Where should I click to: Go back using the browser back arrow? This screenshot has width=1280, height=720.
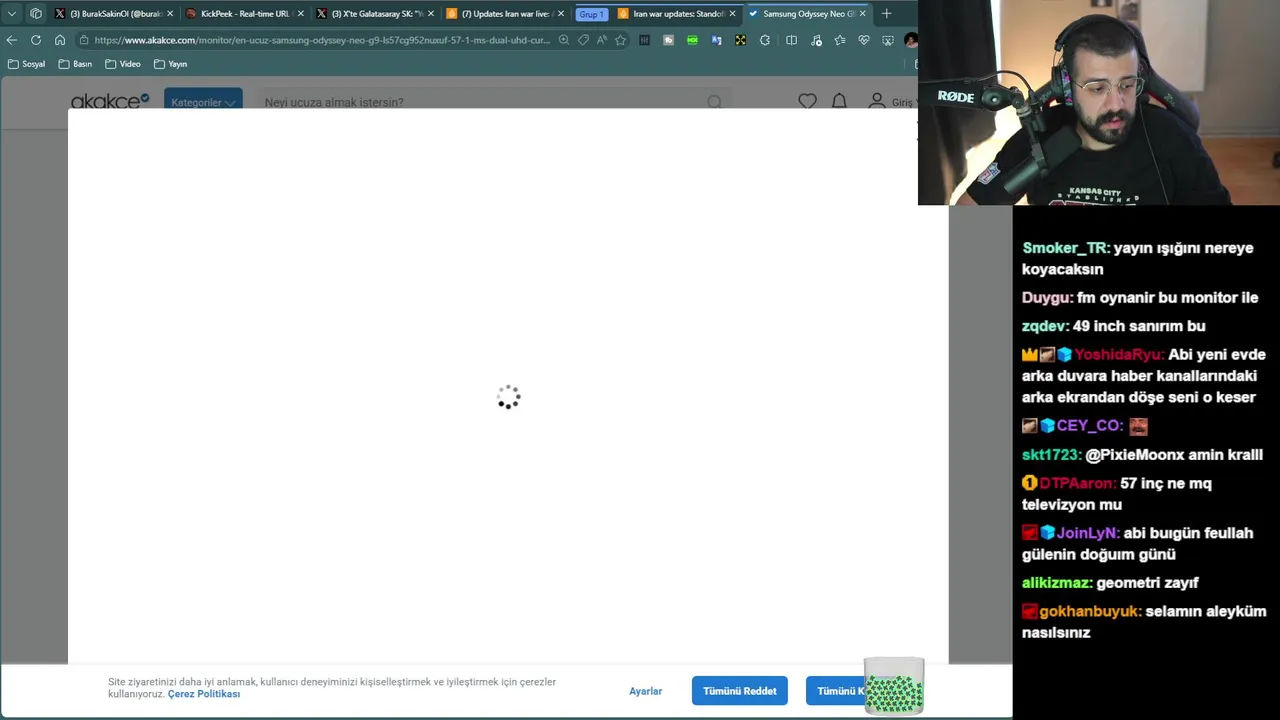pos(11,40)
